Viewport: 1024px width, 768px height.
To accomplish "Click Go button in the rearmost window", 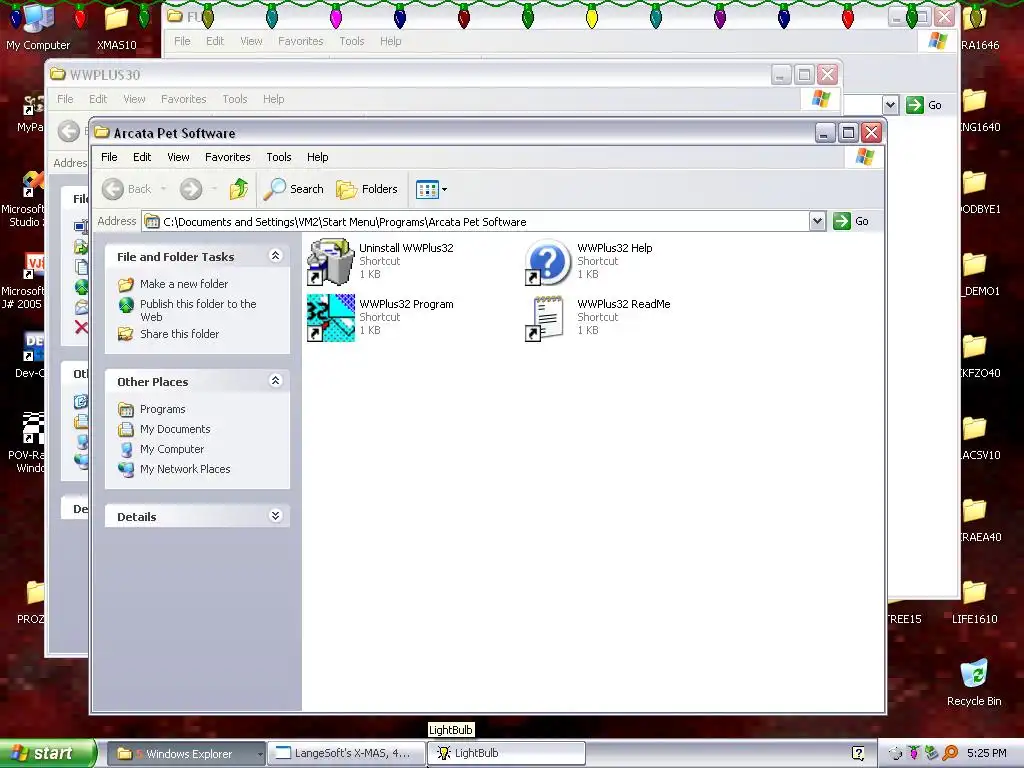I will [x=924, y=105].
